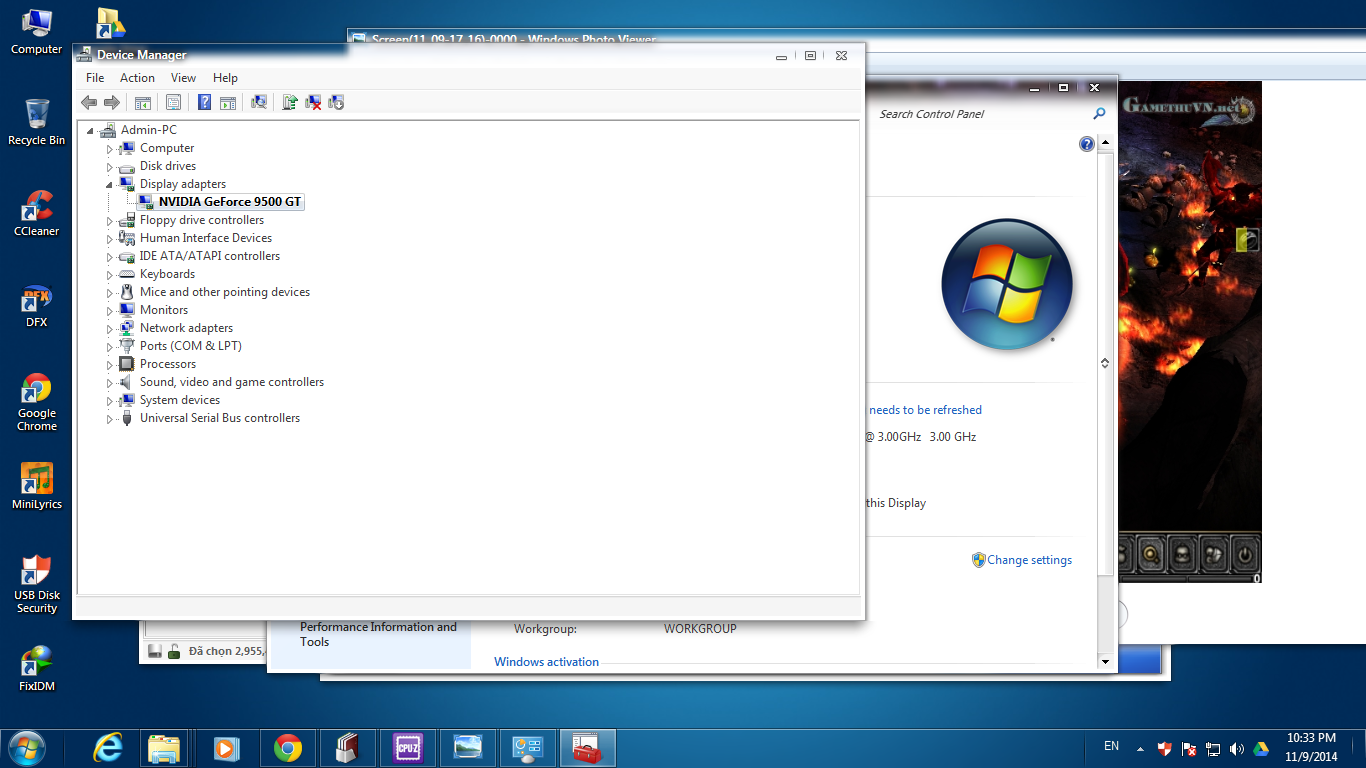Screen dimensions: 1366x768
Task: Expand the Human Interface Devices category
Action: point(110,239)
